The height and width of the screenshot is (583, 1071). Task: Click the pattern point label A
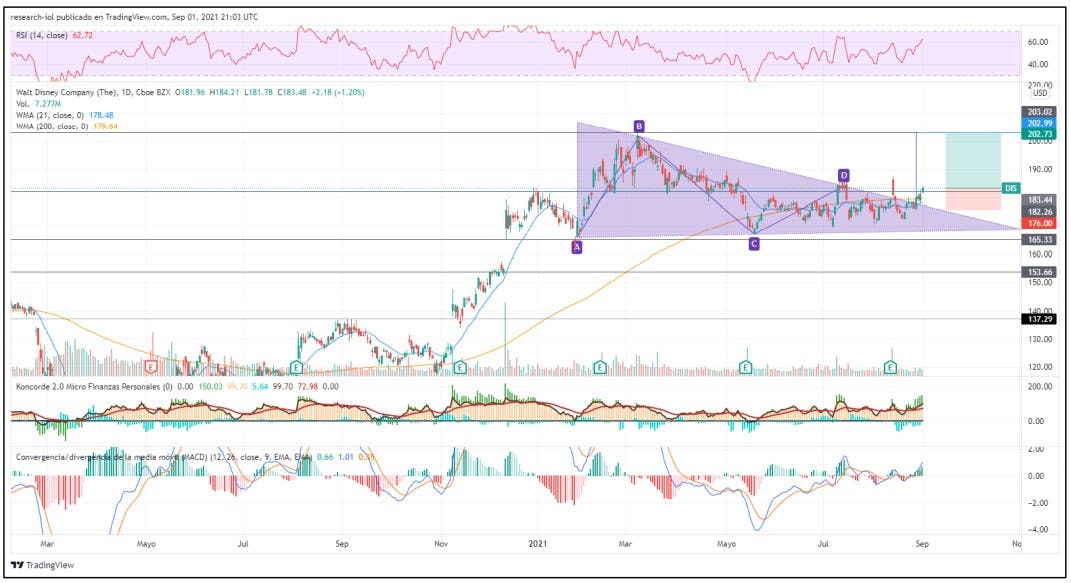click(x=577, y=248)
